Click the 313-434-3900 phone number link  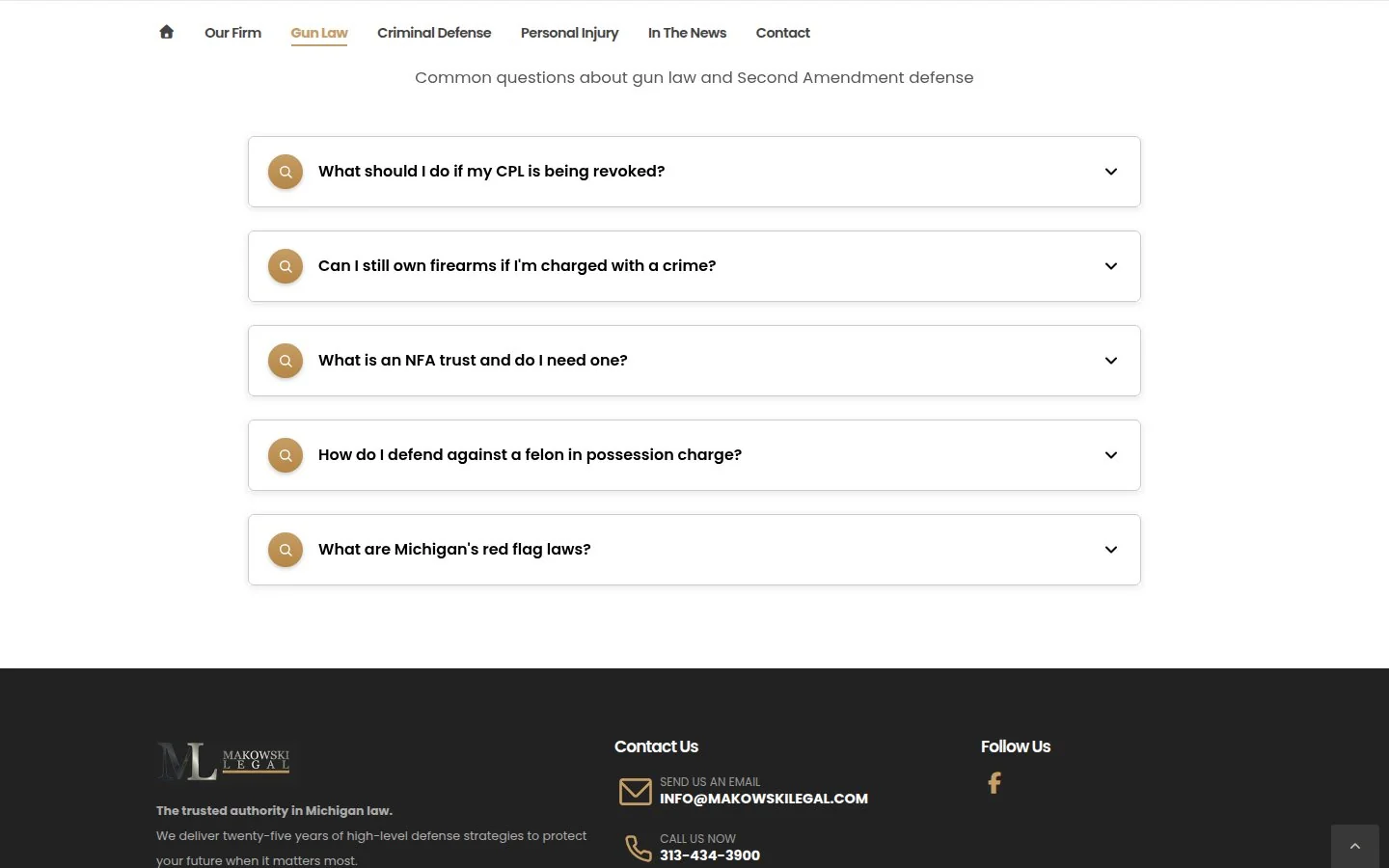pyautogui.click(x=710, y=855)
